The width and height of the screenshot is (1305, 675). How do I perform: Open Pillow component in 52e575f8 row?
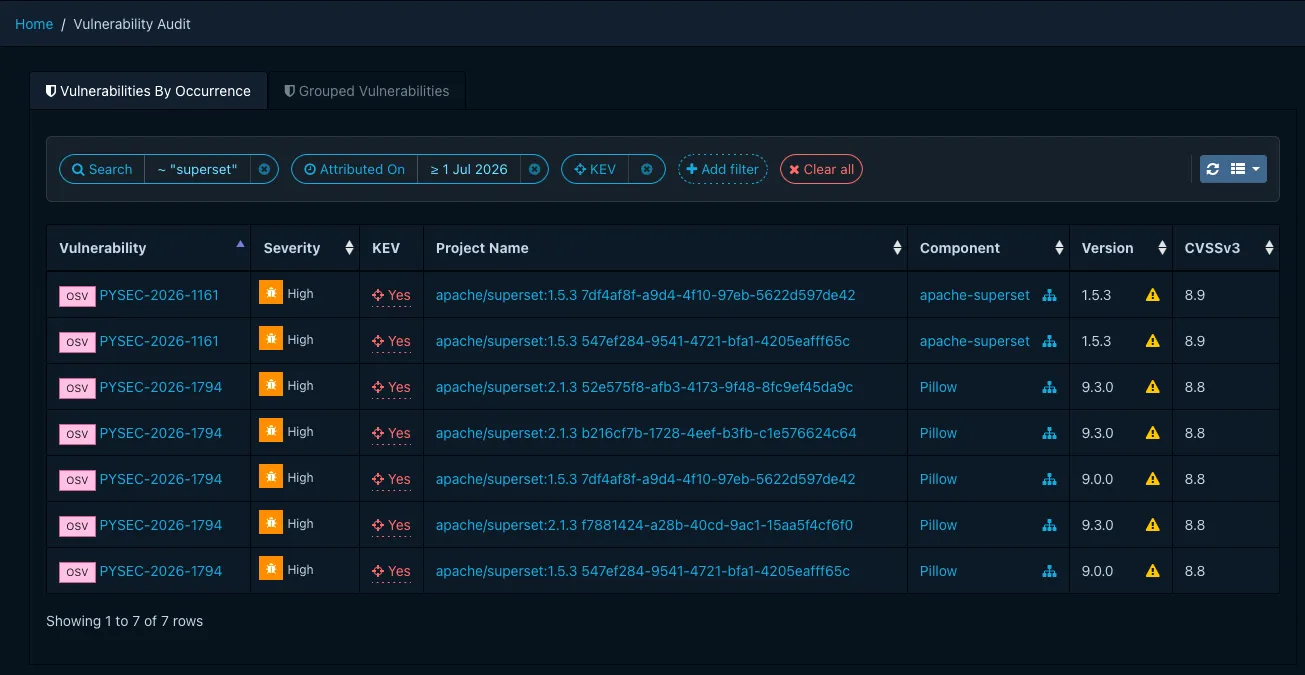(938, 387)
